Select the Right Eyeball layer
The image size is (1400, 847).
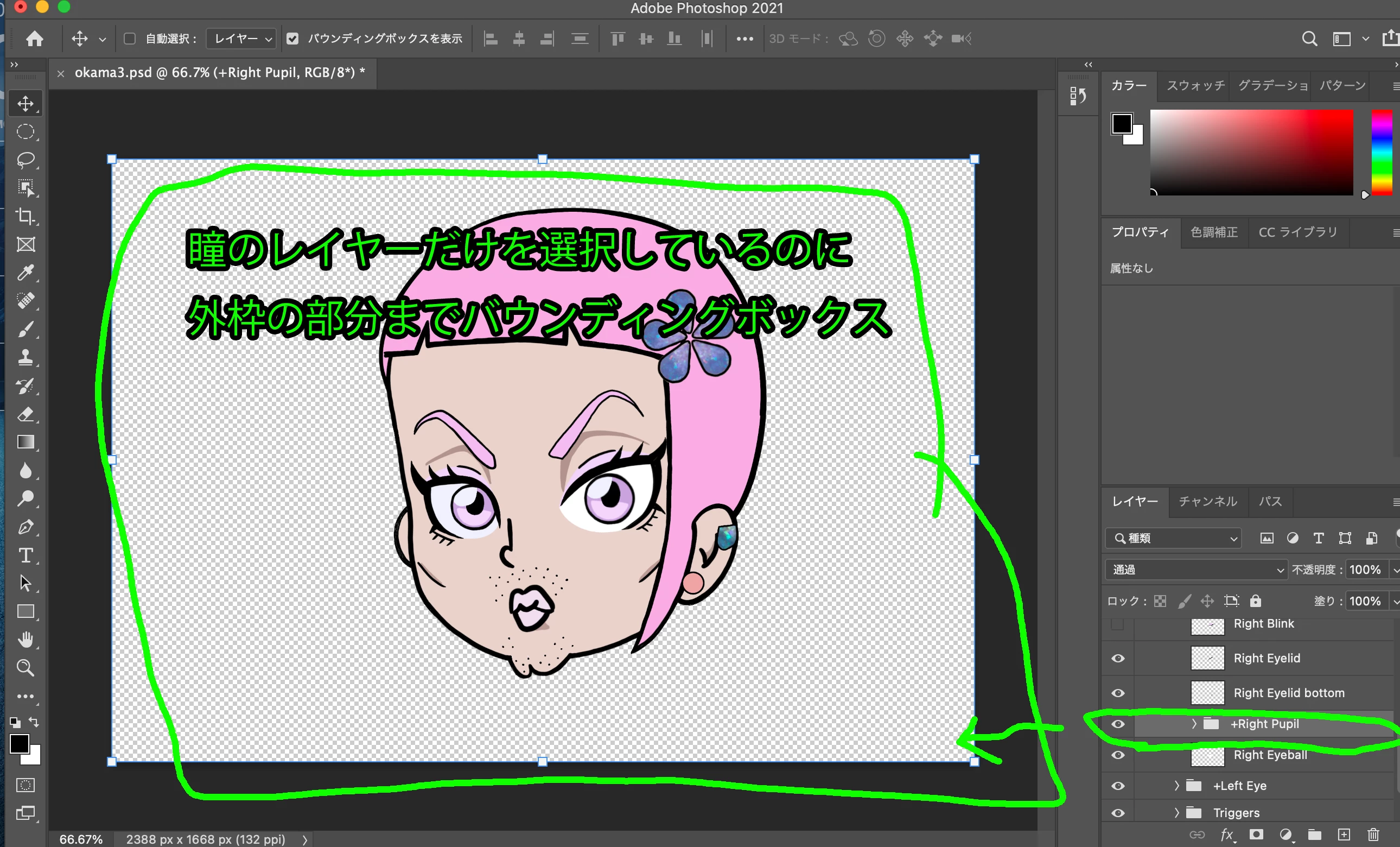pos(1270,755)
